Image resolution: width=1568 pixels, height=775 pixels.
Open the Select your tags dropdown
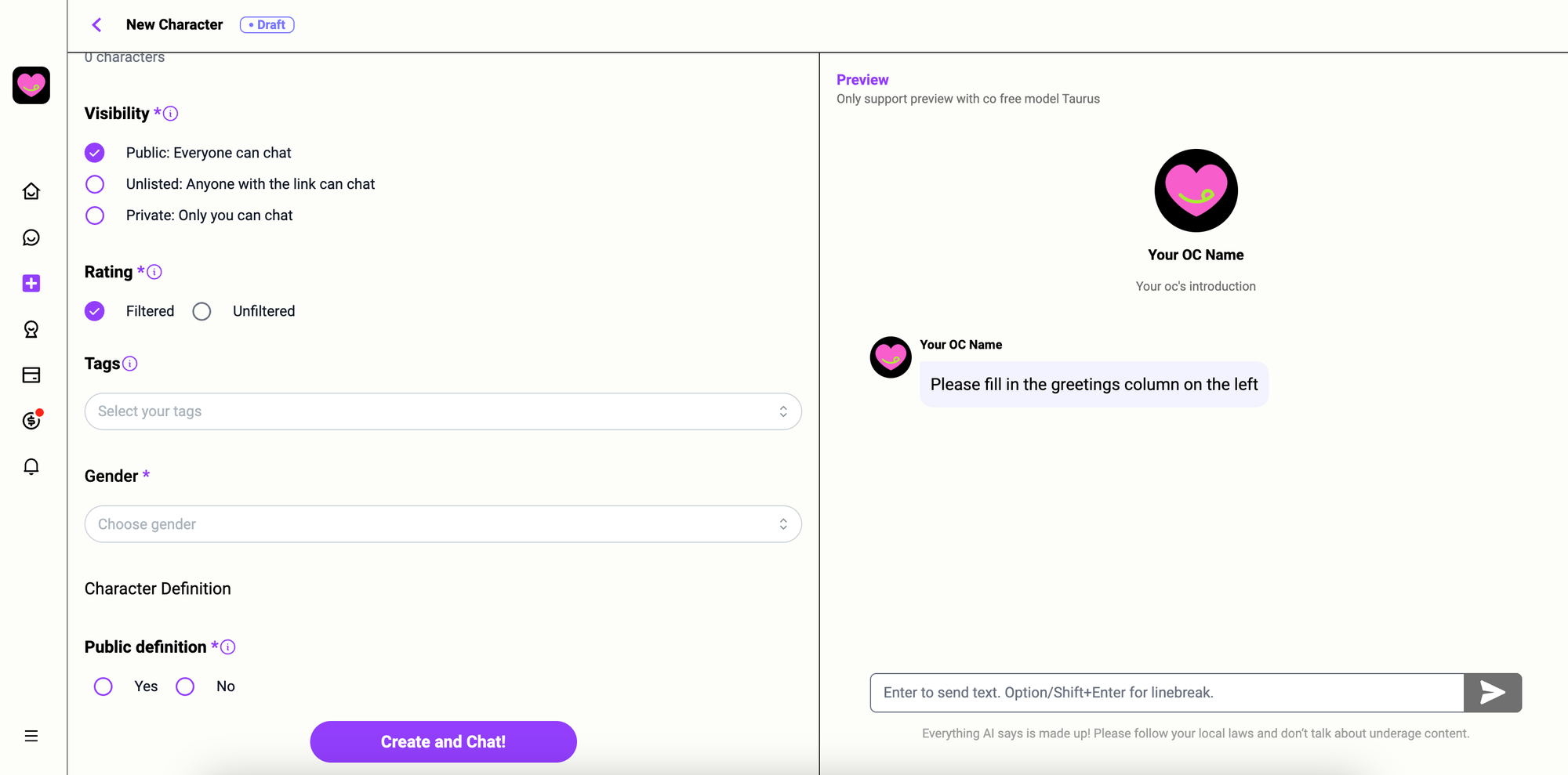tap(443, 411)
